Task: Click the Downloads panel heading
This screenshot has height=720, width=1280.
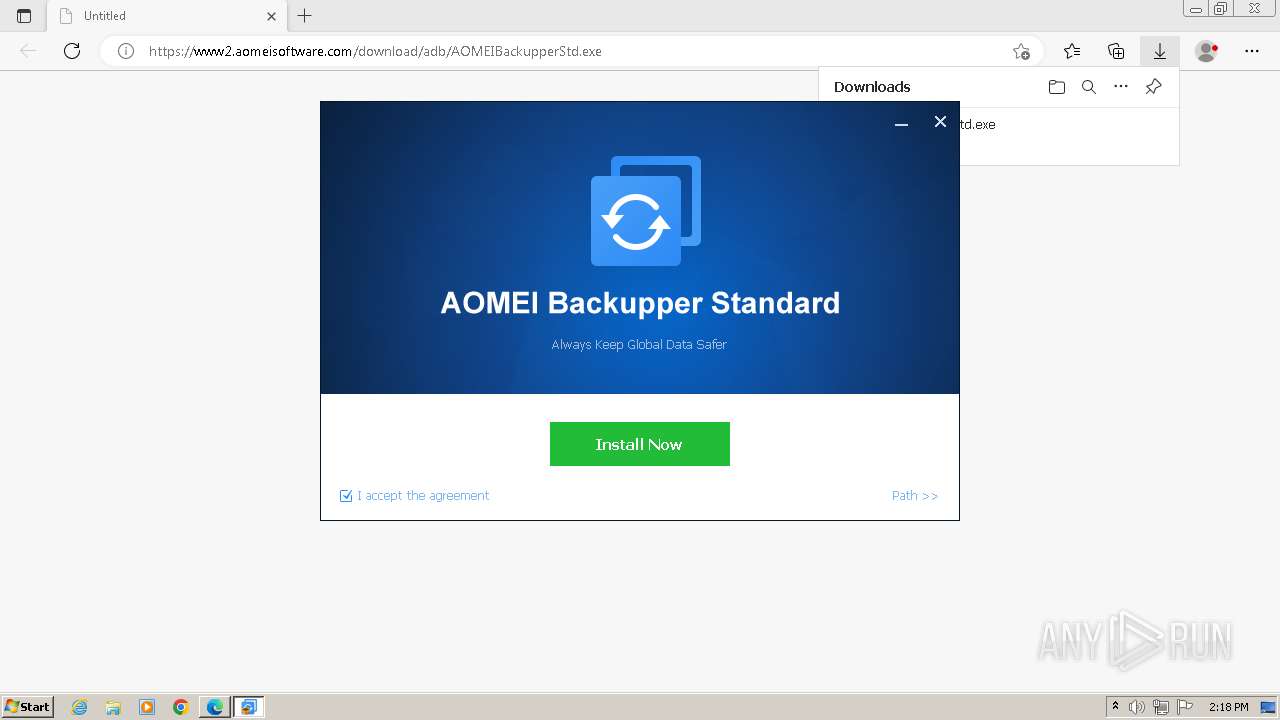Action: tap(872, 87)
